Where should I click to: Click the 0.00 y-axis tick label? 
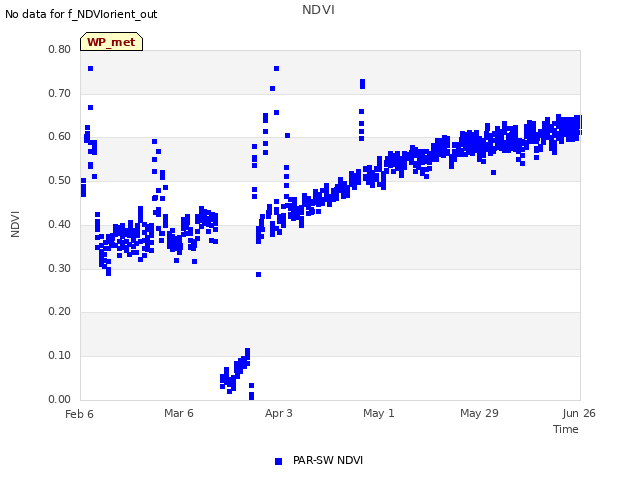(59, 399)
